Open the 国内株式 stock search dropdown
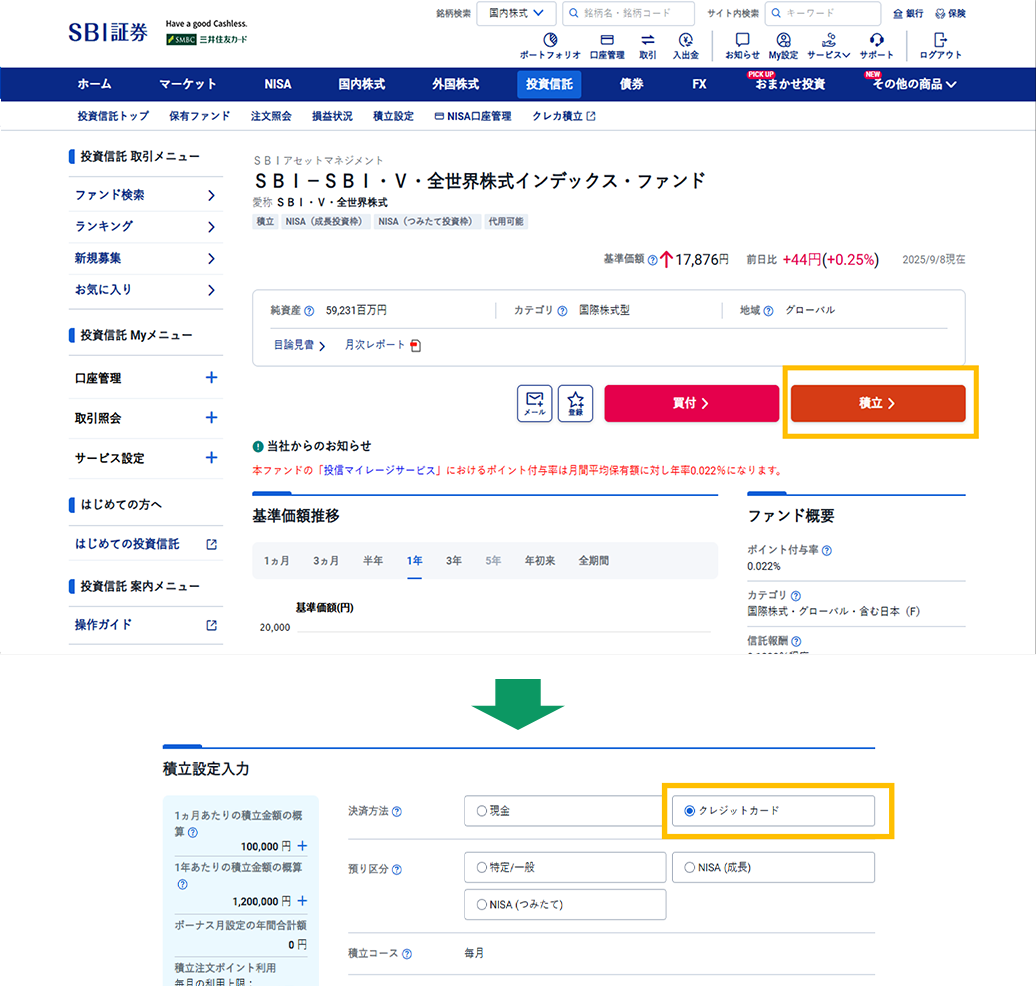Viewport: 1036px width, 986px height. [516, 13]
